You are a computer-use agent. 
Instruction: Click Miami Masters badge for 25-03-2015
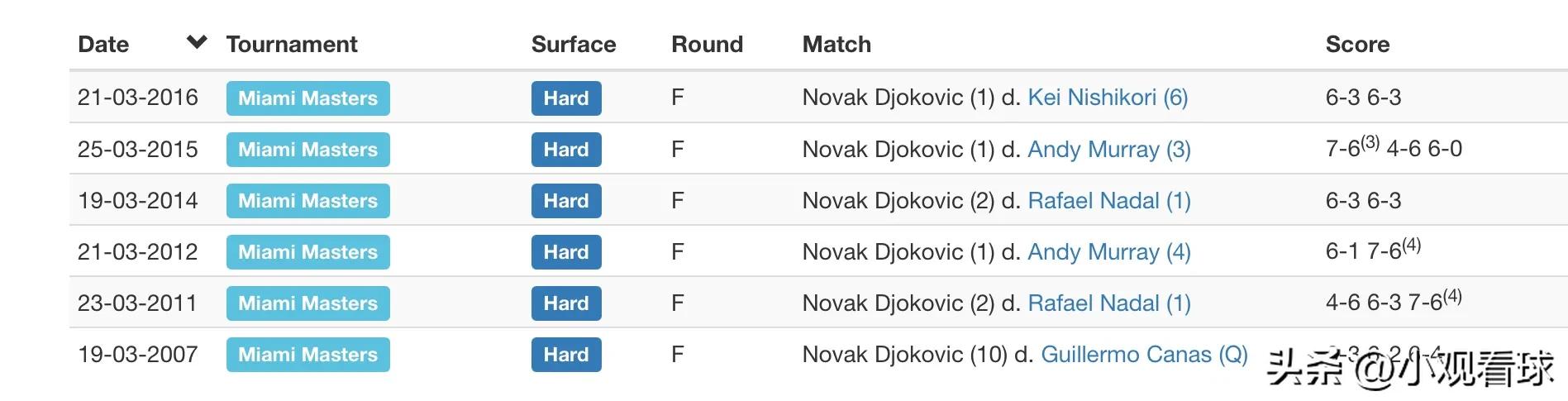pyautogui.click(x=307, y=150)
